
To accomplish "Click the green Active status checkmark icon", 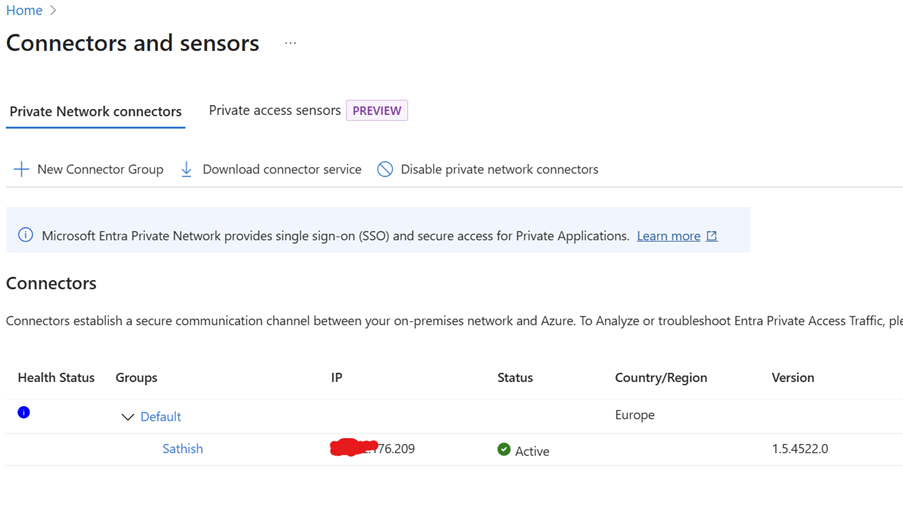I will 504,450.
